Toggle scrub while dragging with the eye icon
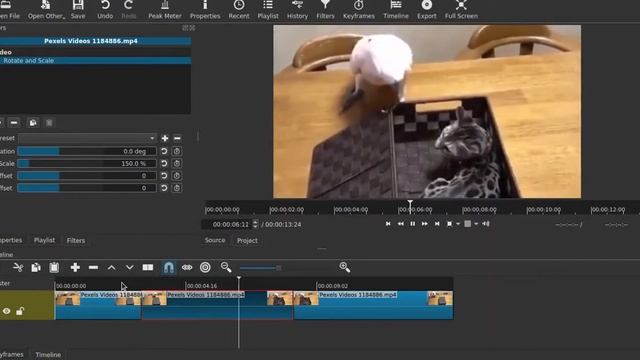Viewport: 640px width, 360px height. (187, 267)
